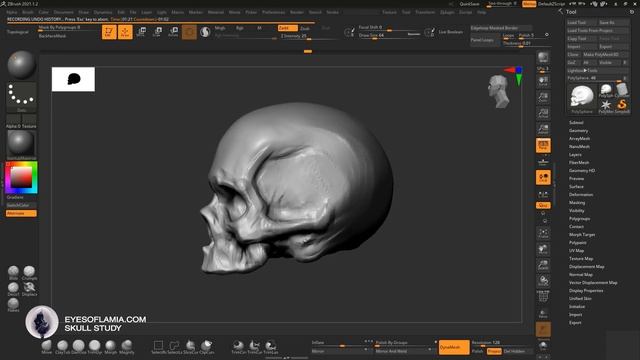This screenshot has width=640, height=360.
Task: Choose the Morph brush
Action: click(x=111, y=347)
